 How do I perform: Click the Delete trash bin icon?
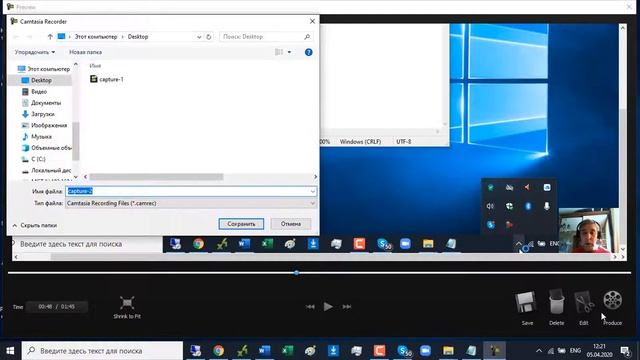tap(556, 302)
